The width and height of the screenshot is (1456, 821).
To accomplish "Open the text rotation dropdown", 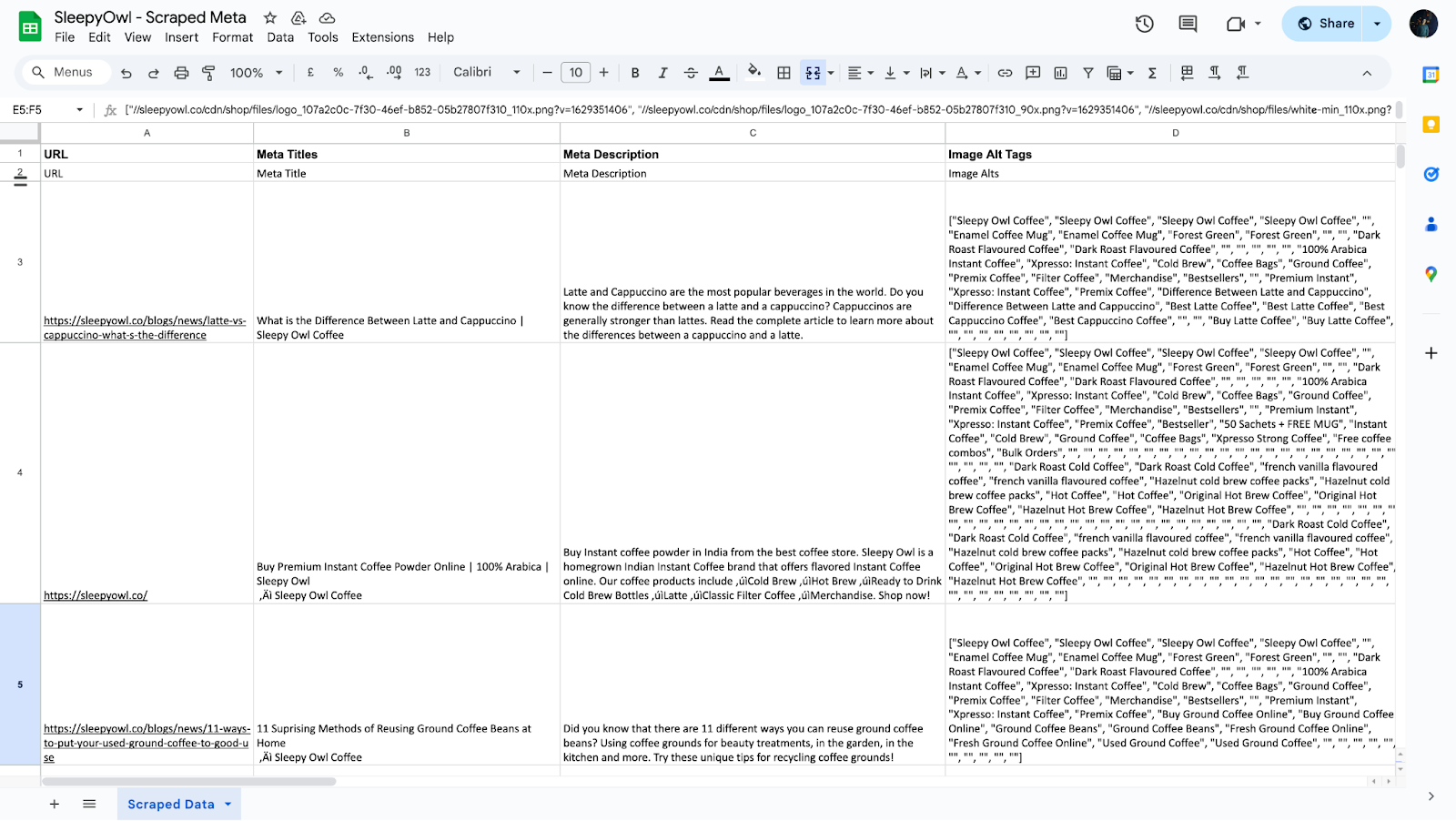I will pos(968,73).
